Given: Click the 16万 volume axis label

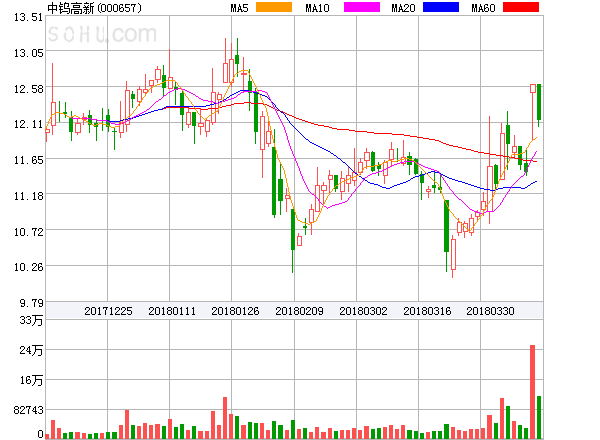Looking at the screenshot, I should [31, 380].
